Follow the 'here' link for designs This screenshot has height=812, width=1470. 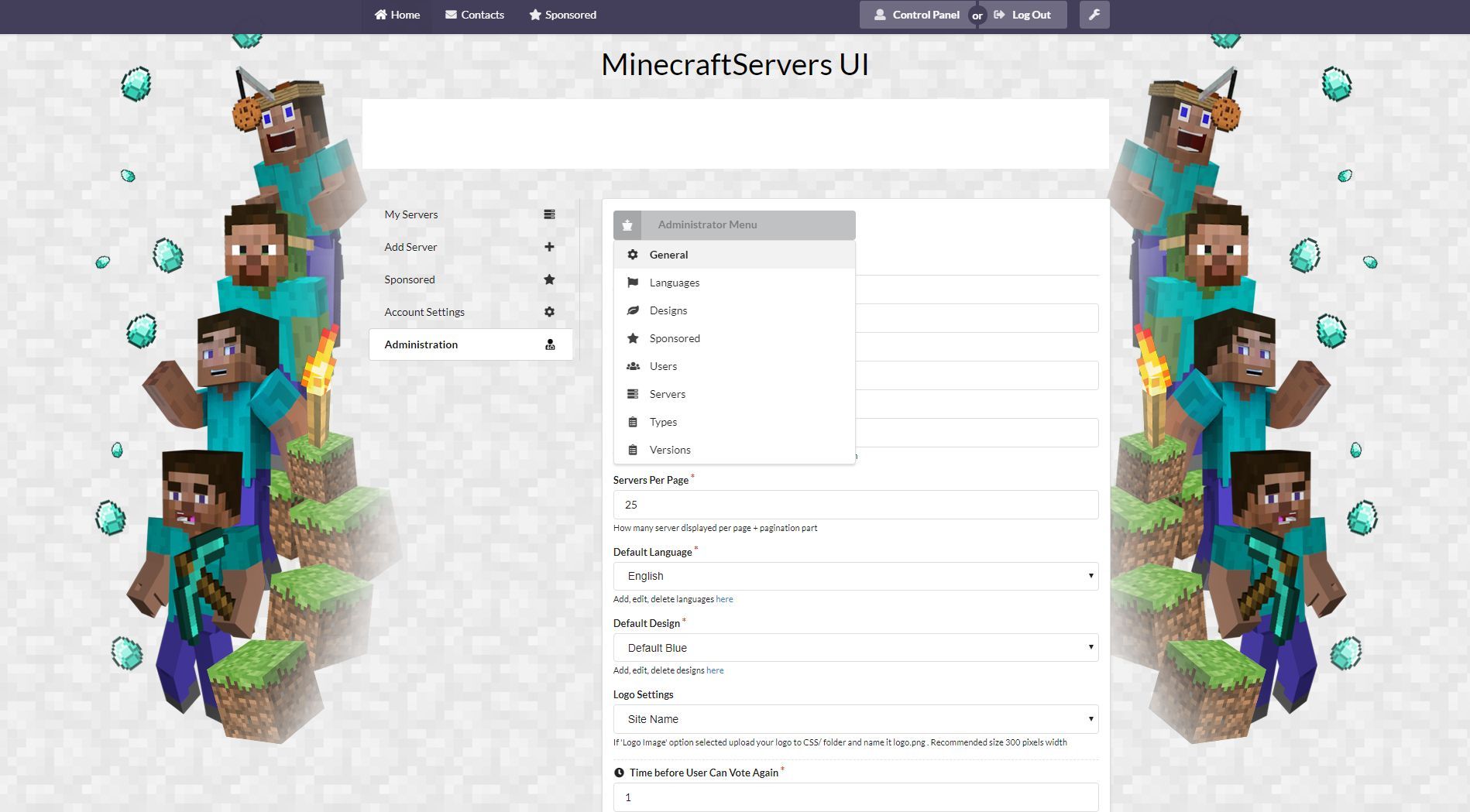[715, 670]
